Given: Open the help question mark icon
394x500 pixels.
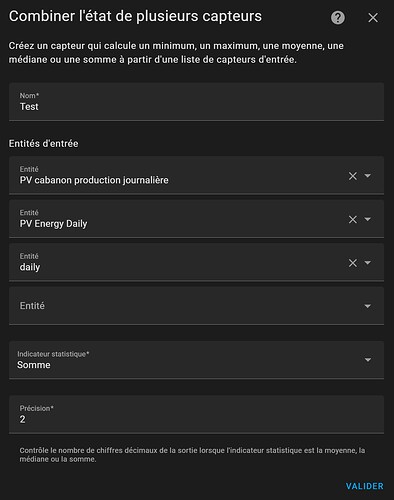Looking at the screenshot, I should (338, 18).
